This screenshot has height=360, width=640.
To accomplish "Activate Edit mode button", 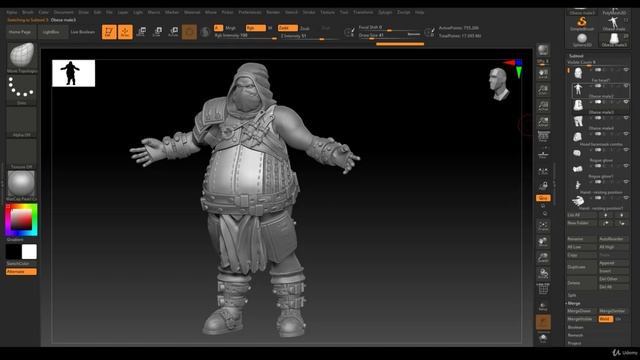I will coord(109,32).
